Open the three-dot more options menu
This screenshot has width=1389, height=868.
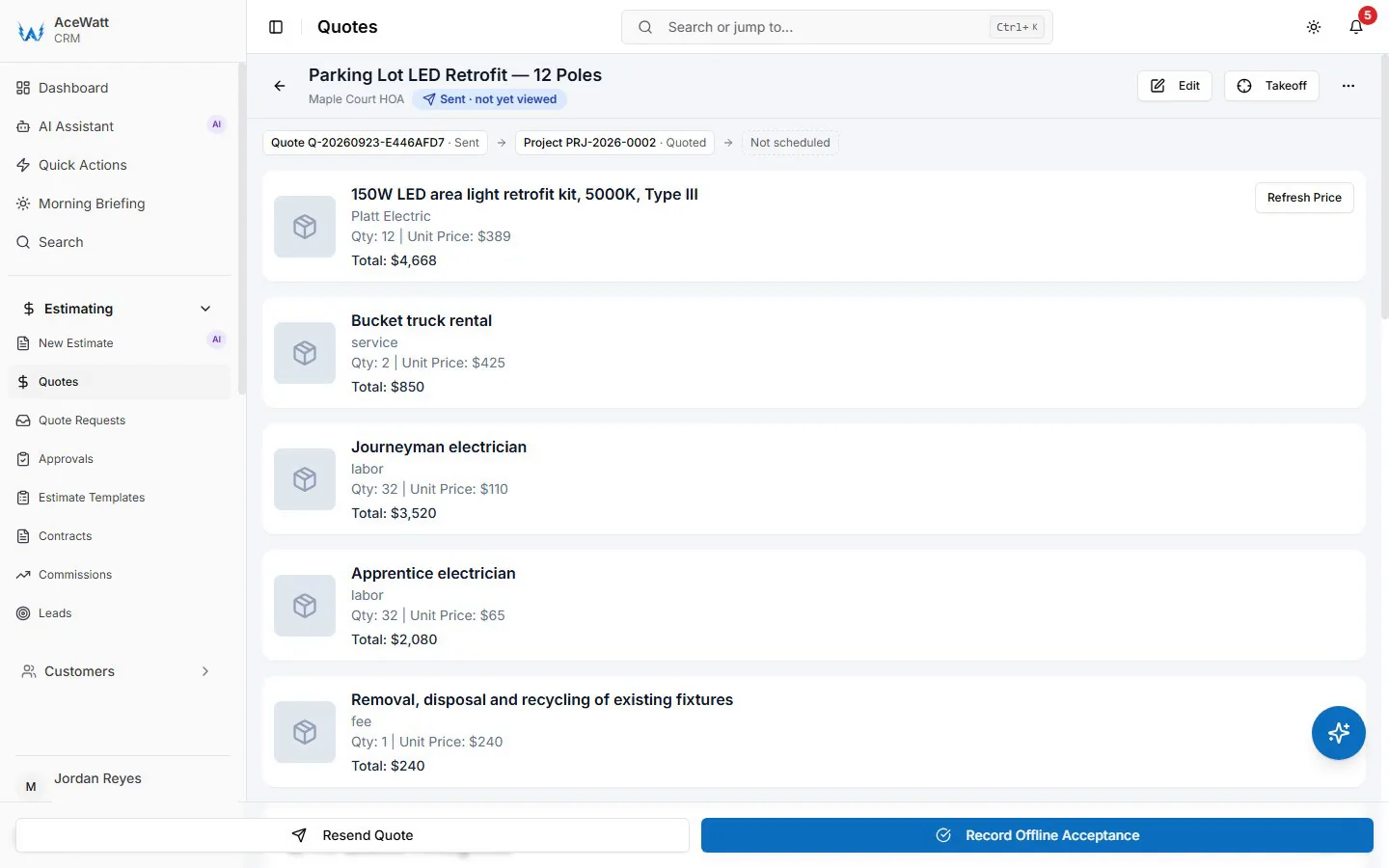coord(1348,86)
